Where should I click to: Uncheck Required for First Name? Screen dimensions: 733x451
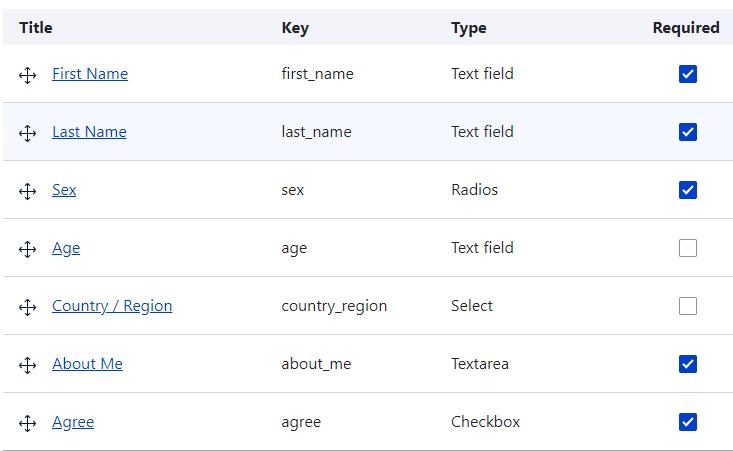[x=688, y=74]
